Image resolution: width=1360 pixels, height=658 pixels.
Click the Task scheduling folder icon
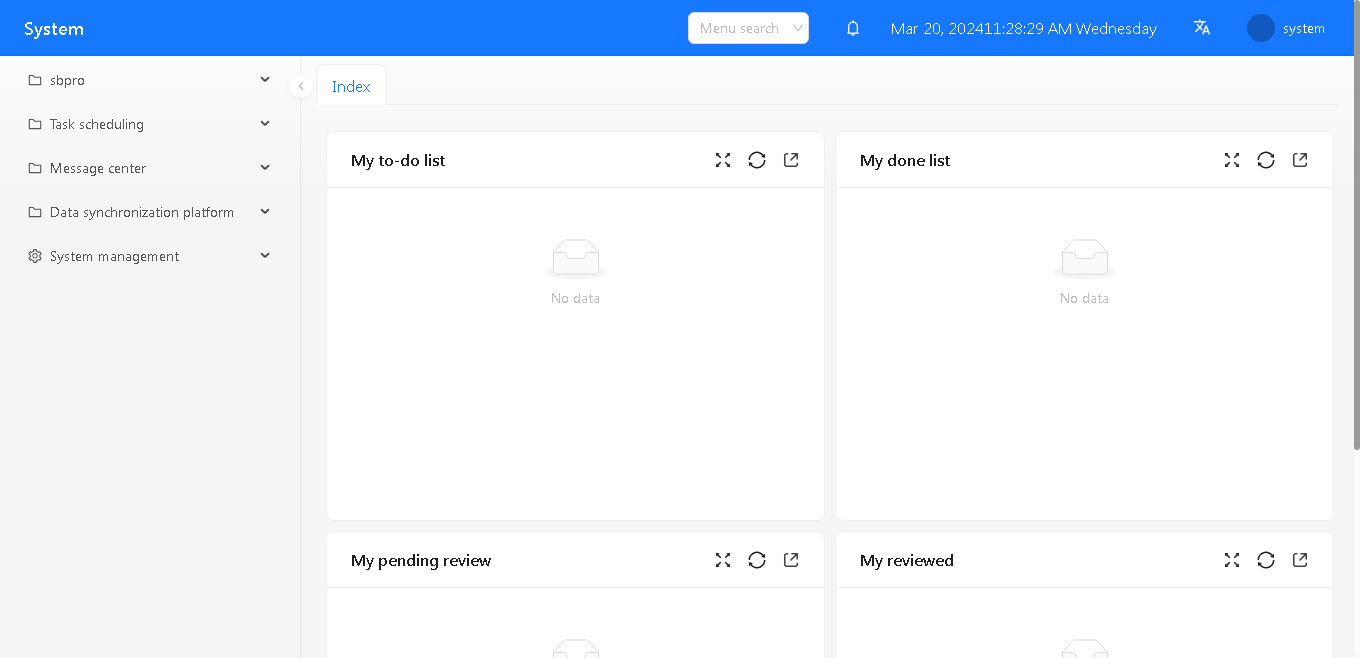pyautogui.click(x=35, y=124)
